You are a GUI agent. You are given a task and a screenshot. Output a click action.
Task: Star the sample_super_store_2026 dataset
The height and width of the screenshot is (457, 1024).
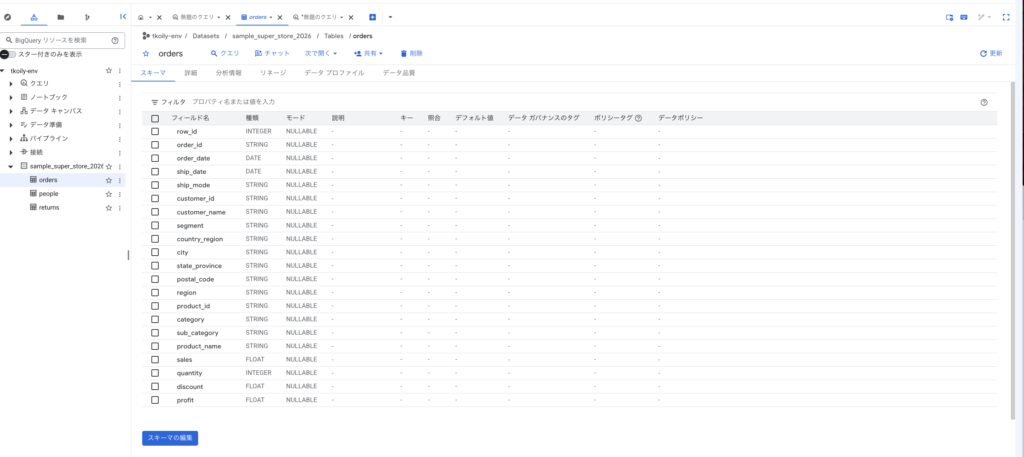[x=109, y=166]
